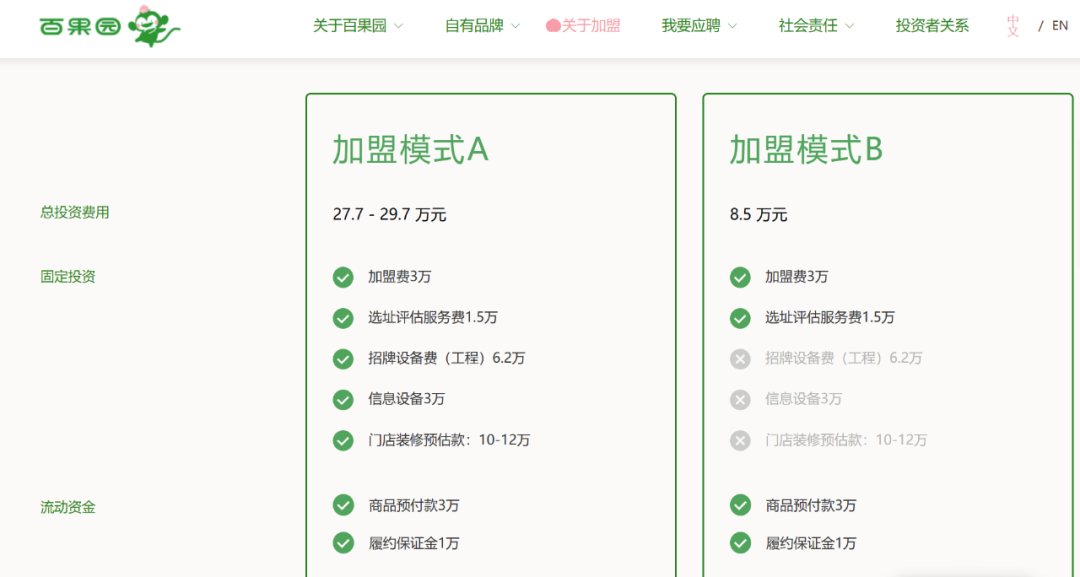Click the gray X icon beside 招牌设备费 in 加盟模式B

click(740, 358)
